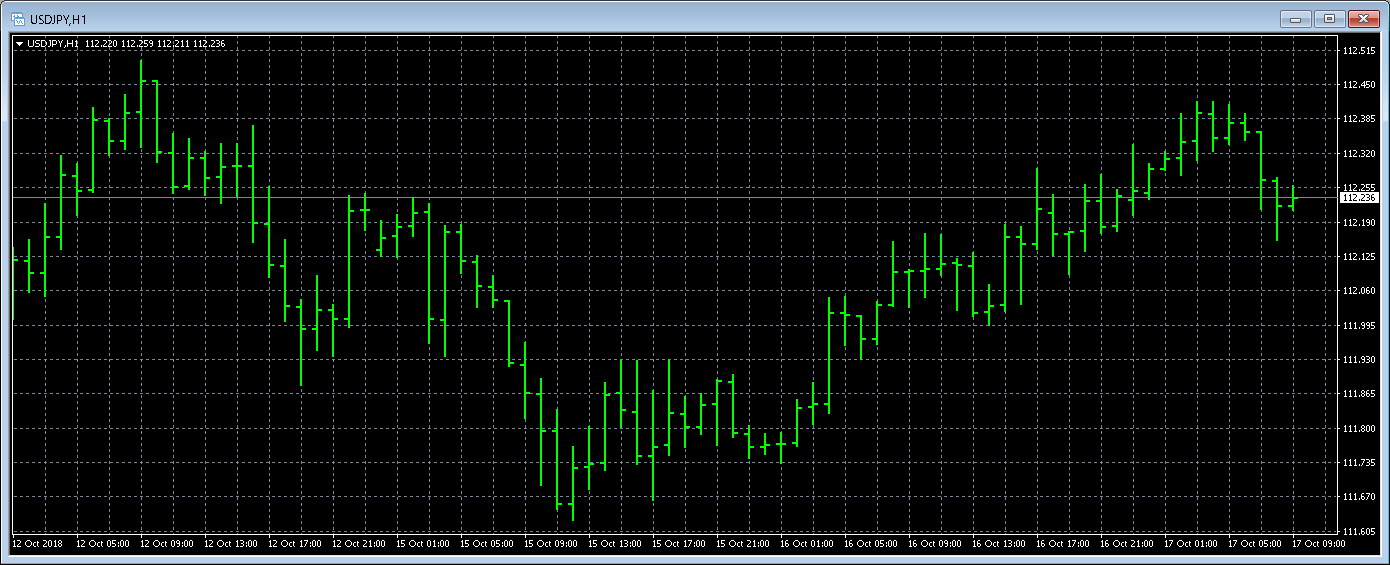This screenshot has width=1390, height=565.
Task: Click the '12 Oct 17:00' time label
Action: (295, 544)
